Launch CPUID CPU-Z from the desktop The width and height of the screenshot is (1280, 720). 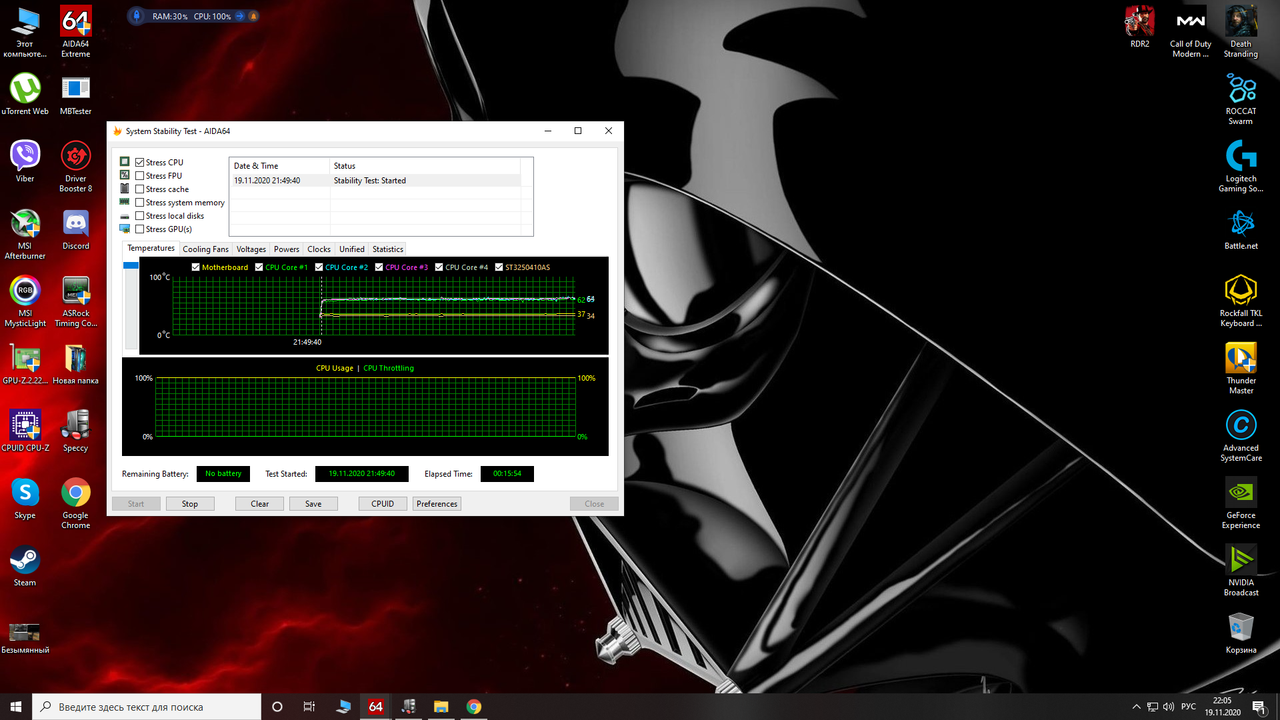[25, 430]
